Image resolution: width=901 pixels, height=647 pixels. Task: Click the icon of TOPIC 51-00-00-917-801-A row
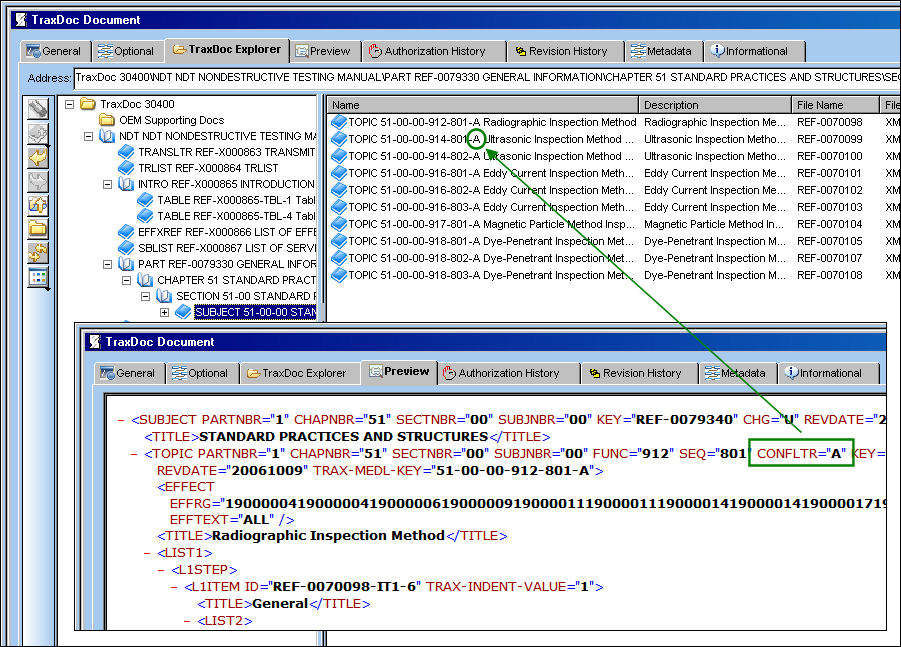coord(339,224)
